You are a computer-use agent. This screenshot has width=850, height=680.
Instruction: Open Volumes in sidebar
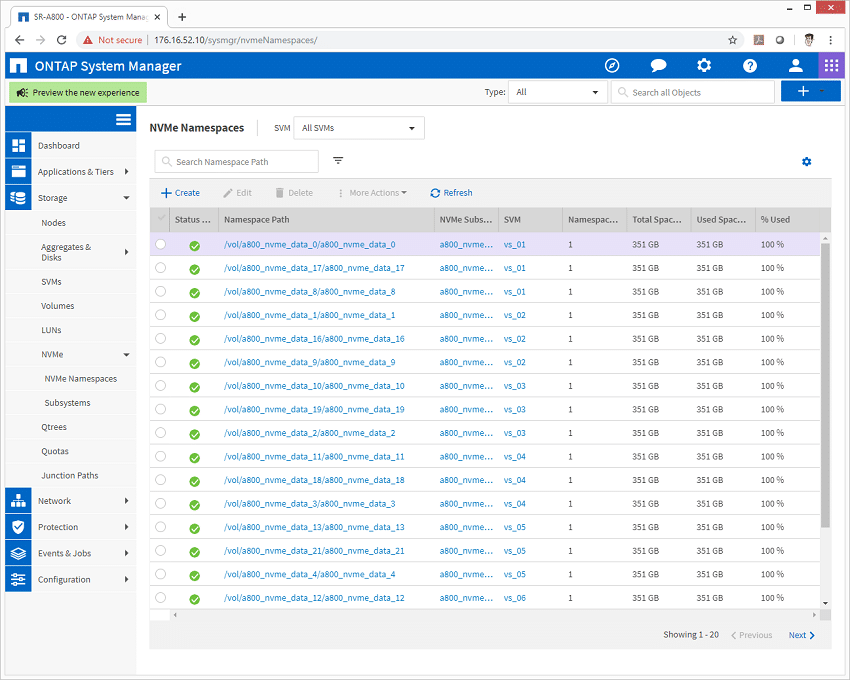57,306
